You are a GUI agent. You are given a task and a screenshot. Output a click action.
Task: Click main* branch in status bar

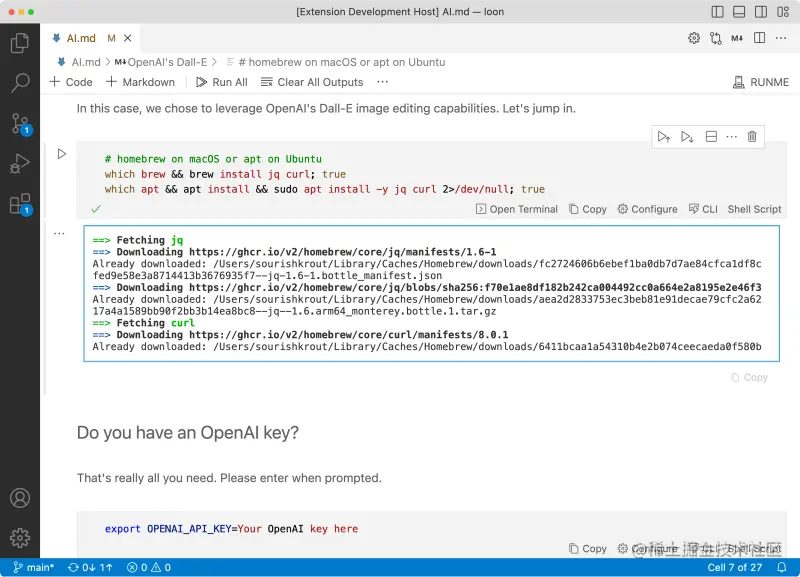[x=34, y=567]
